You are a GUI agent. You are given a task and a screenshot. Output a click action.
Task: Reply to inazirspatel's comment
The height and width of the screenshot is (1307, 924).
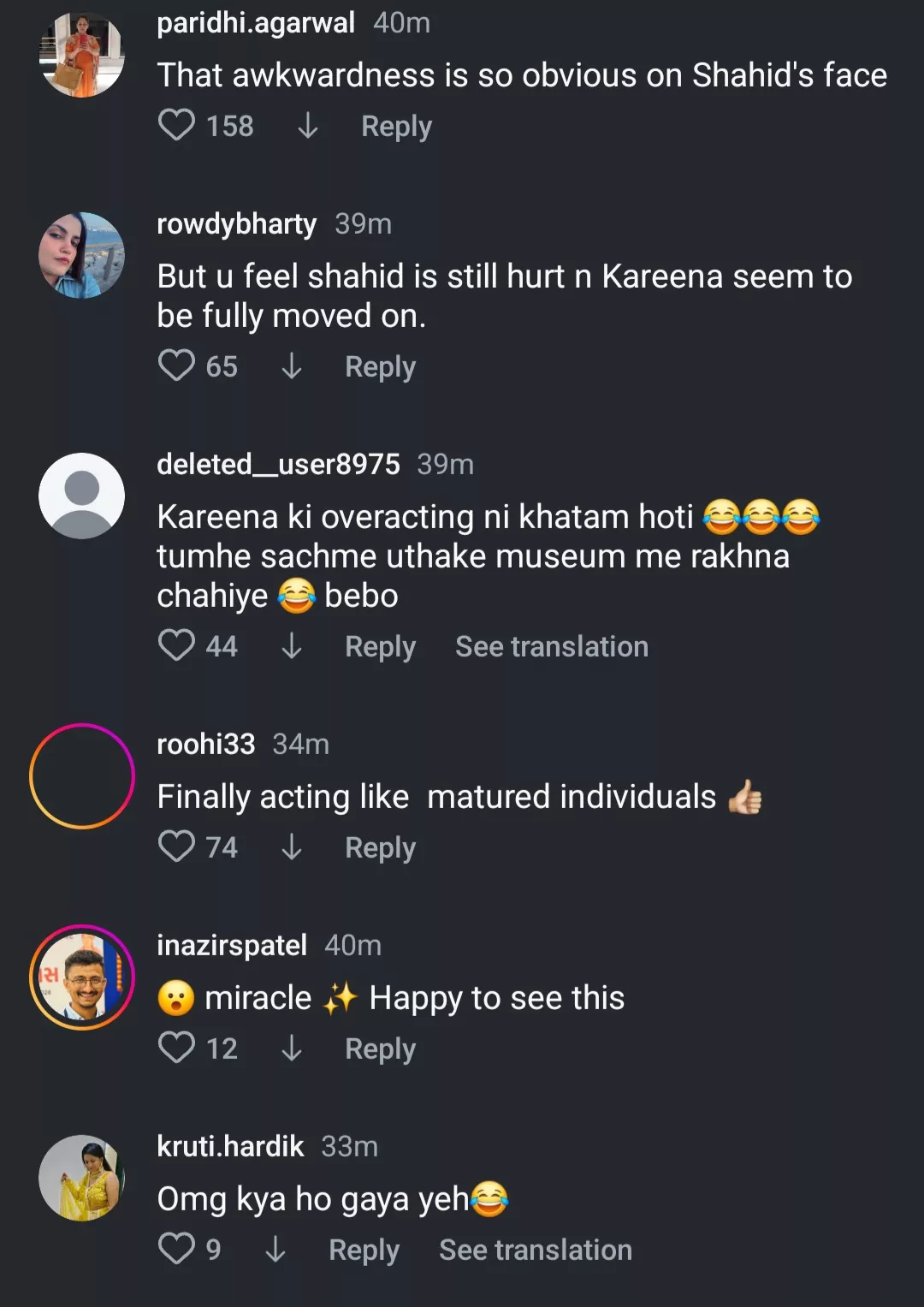380,1049
